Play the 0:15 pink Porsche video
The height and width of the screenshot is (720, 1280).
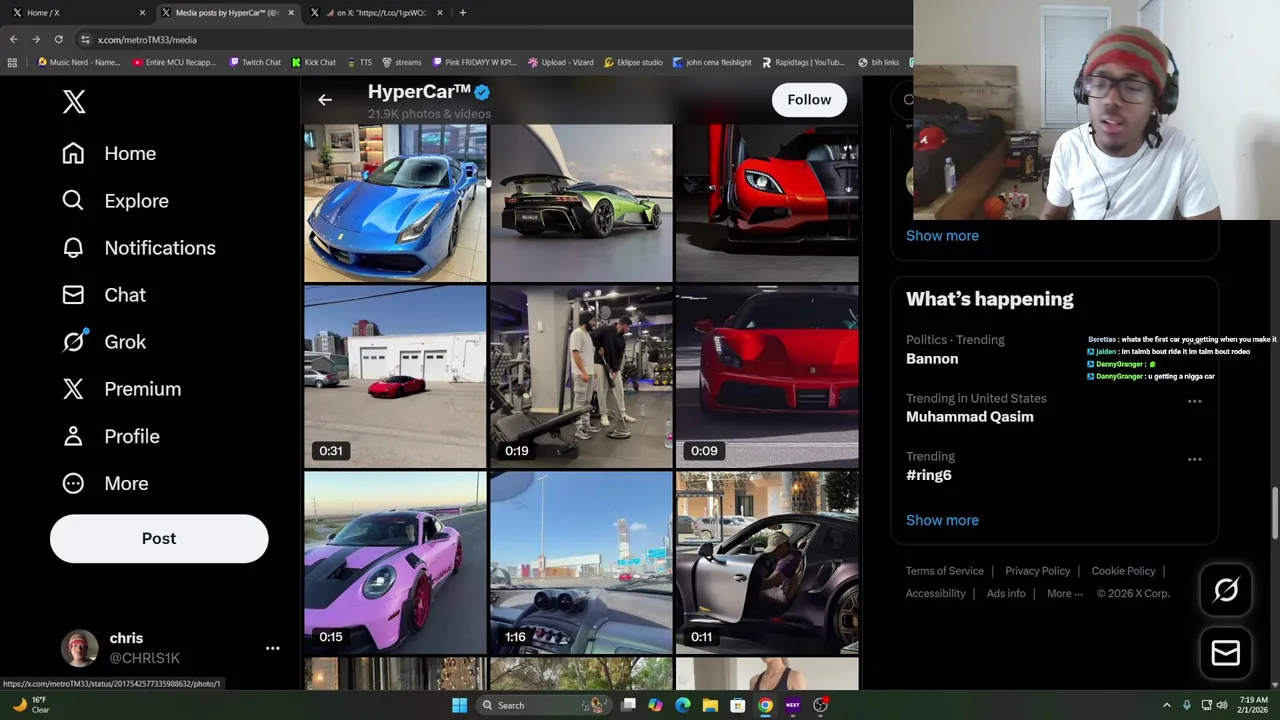tap(395, 563)
